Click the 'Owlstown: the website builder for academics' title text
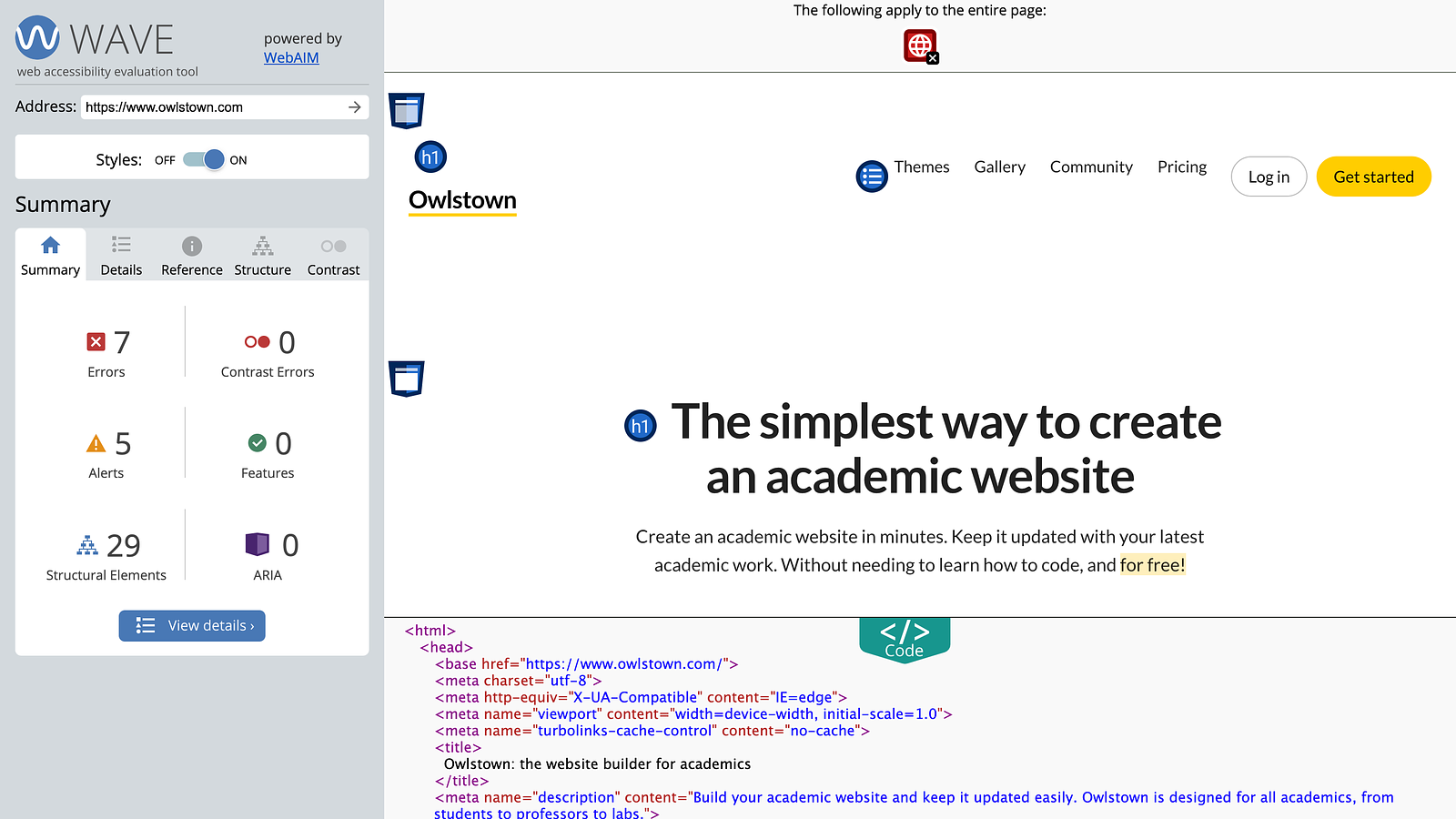1456x819 pixels. click(597, 764)
